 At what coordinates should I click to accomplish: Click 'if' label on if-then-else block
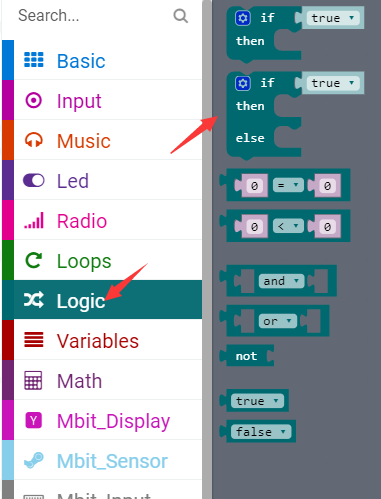tap(267, 83)
